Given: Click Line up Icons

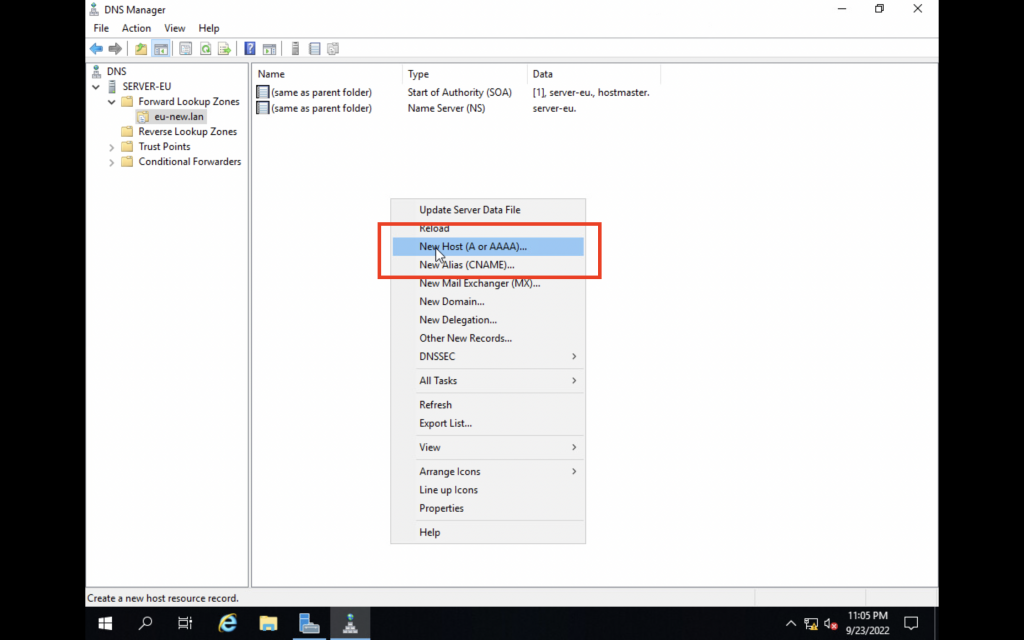Looking at the screenshot, I should coord(488,490).
